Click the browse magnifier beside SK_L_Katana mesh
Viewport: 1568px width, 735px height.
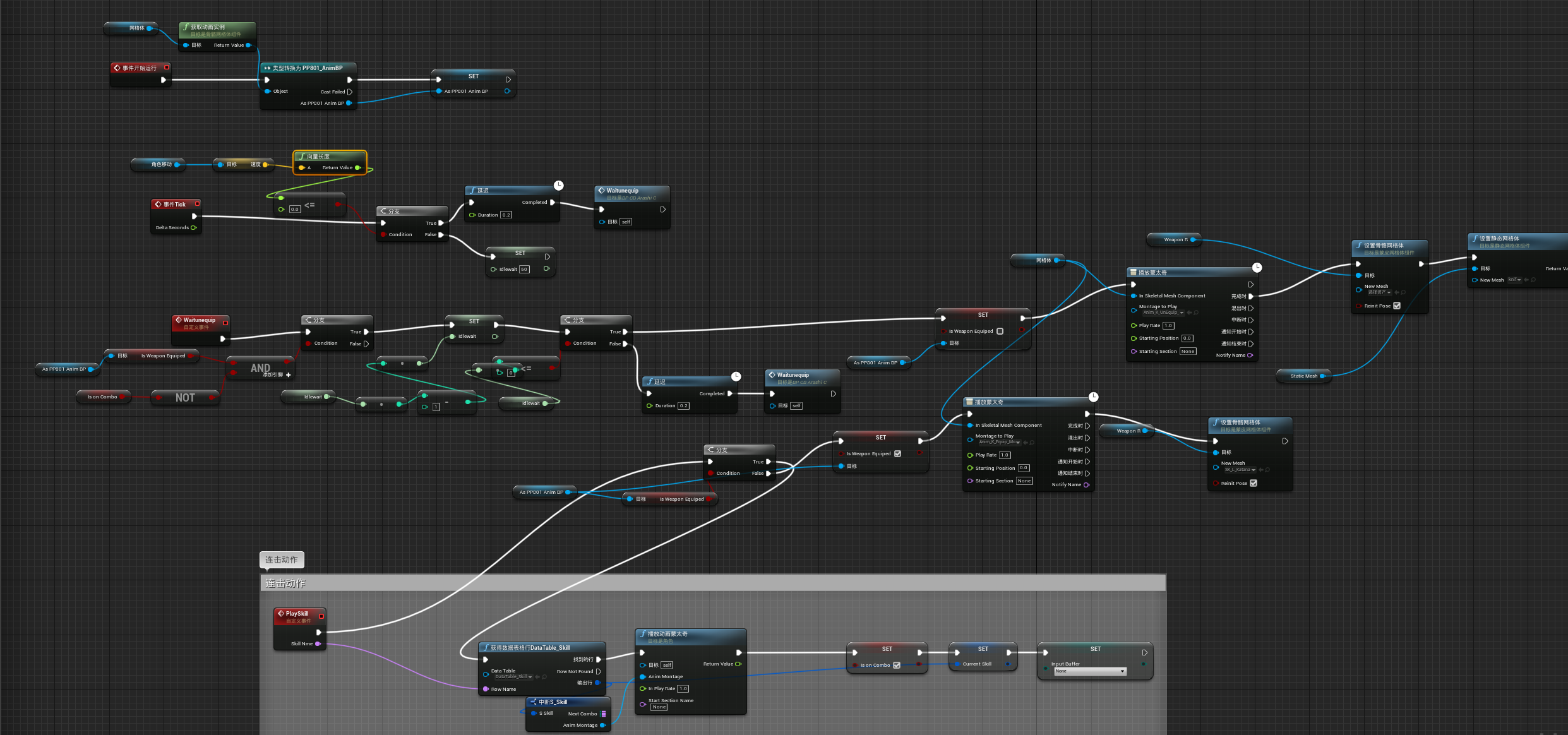point(1267,470)
